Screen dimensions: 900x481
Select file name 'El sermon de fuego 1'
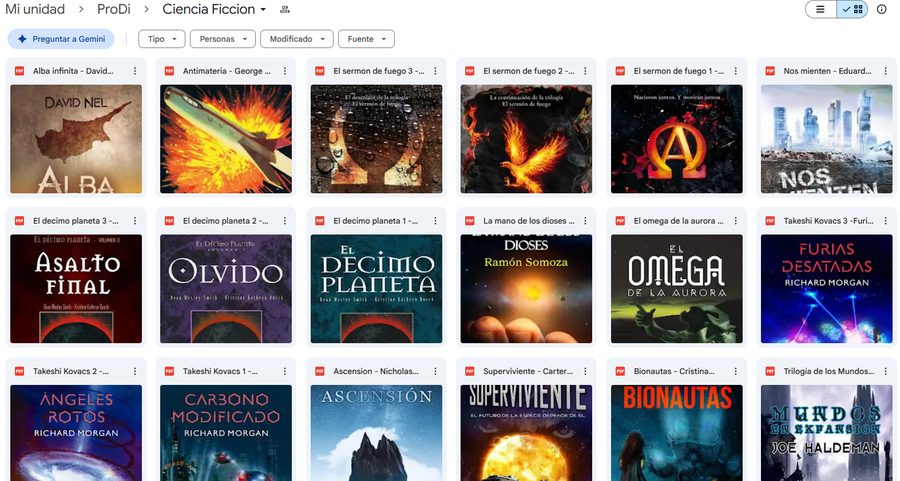(679, 71)
